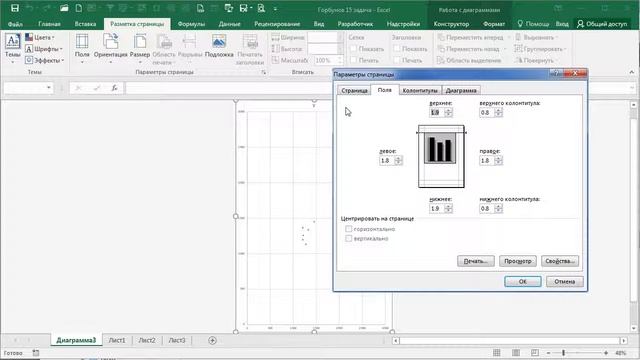The image size is (640, 360).
Task: Switch to the Вид ribbon tab
Action: click(319, 24)
